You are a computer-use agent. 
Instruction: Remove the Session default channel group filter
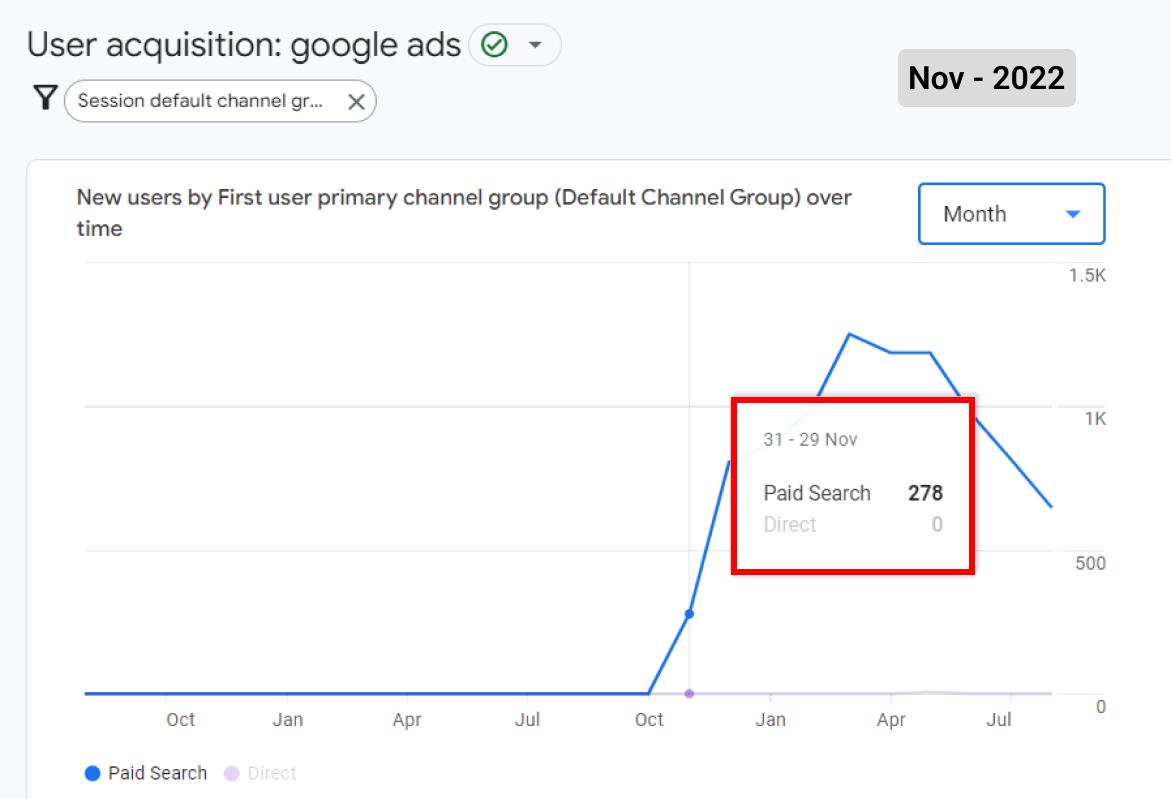[x=356, y=102]
